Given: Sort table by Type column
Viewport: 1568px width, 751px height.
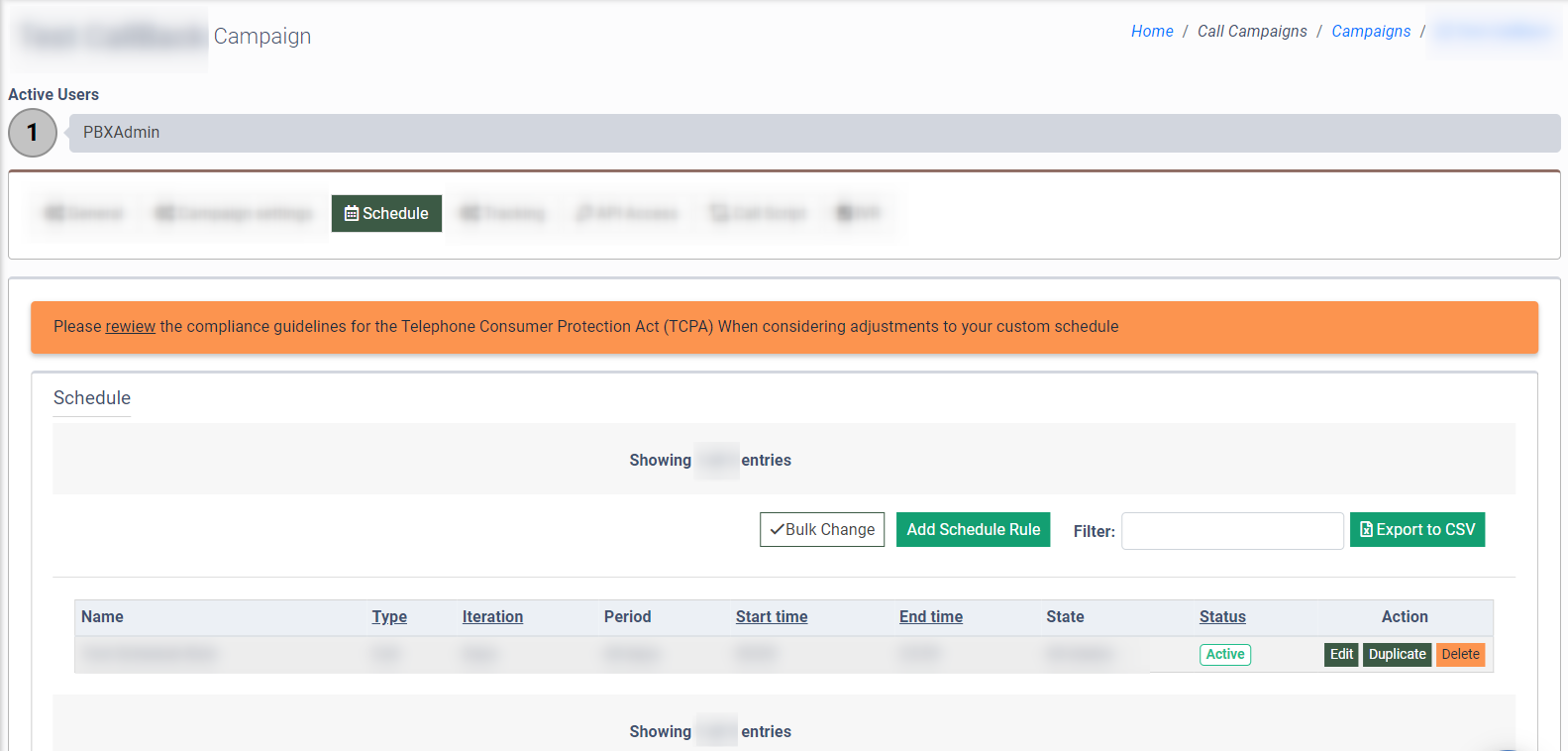Looking at the screenshot, I should [389, 617].
